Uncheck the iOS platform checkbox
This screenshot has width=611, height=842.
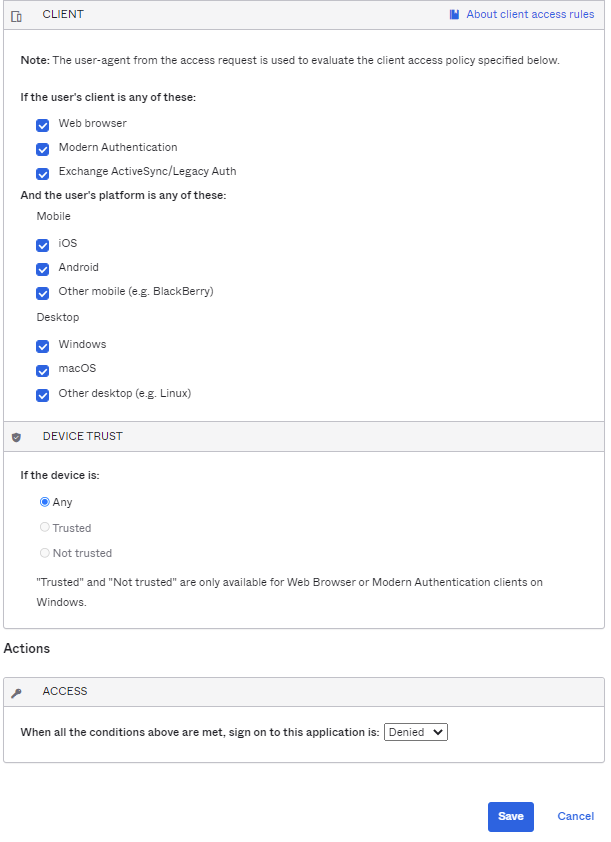pyautogui.click(x=43, y=245)
